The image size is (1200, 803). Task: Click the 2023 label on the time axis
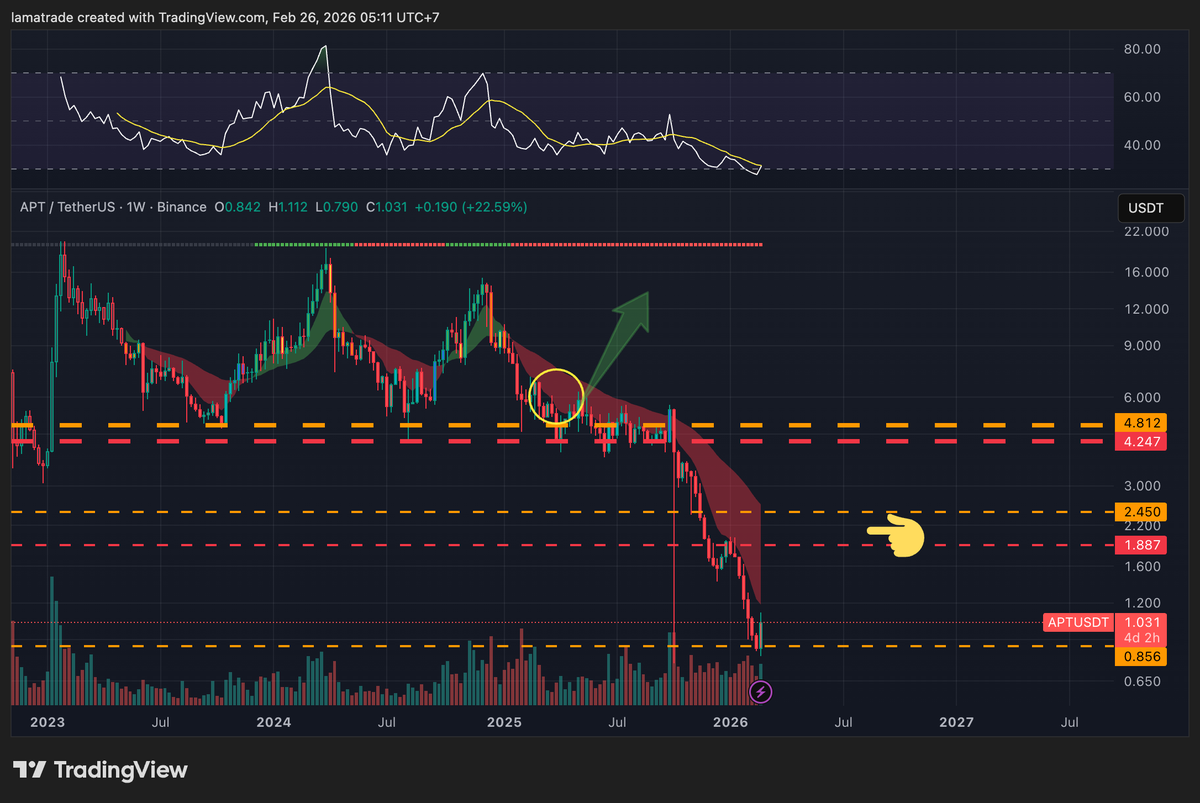click(48, 722)
